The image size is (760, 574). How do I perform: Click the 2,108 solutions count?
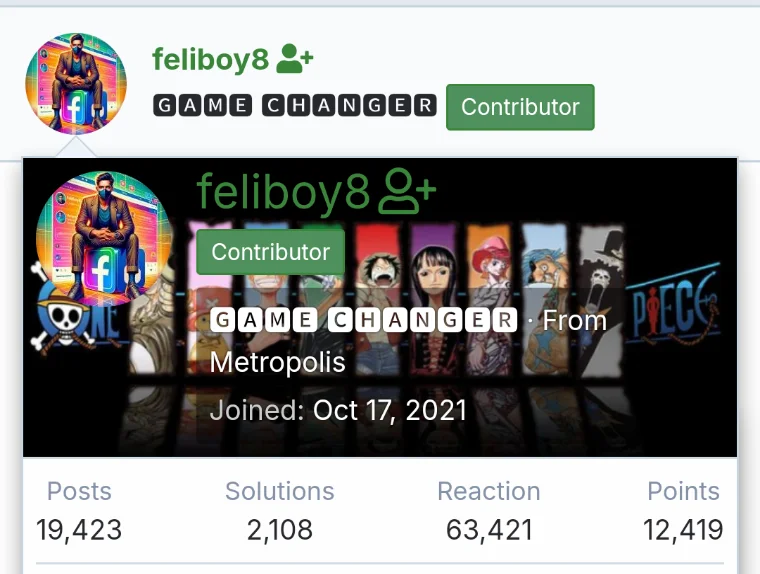tap(280, 529)
